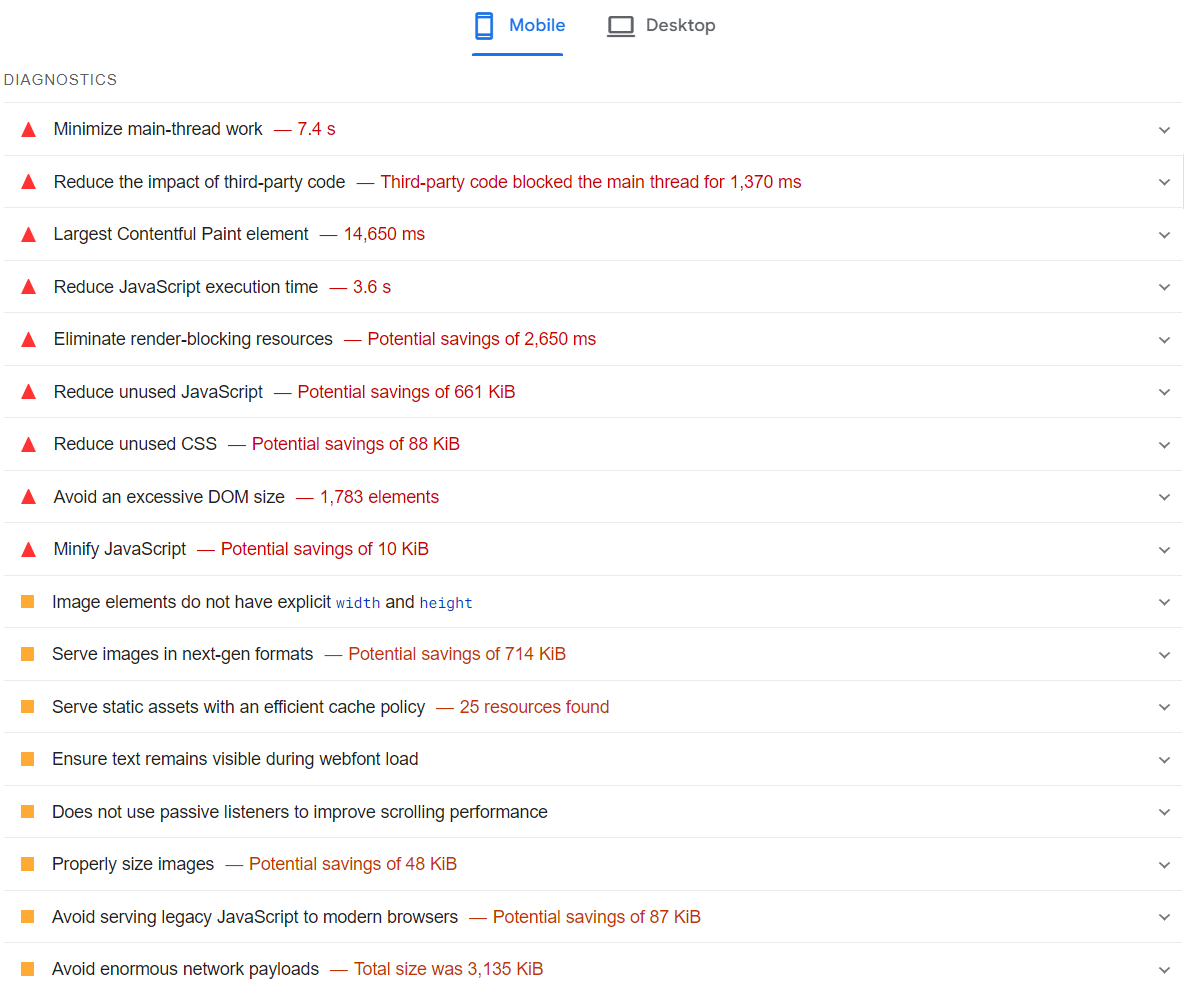Screen dimensions: 1187x991
Task: Expand Reduce JavaScript execution time chevron
Action: coord(1164,287)
